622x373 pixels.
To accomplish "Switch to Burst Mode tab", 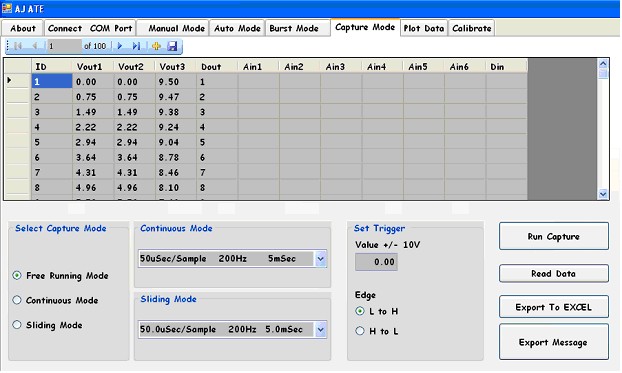I will click(298, 28).
